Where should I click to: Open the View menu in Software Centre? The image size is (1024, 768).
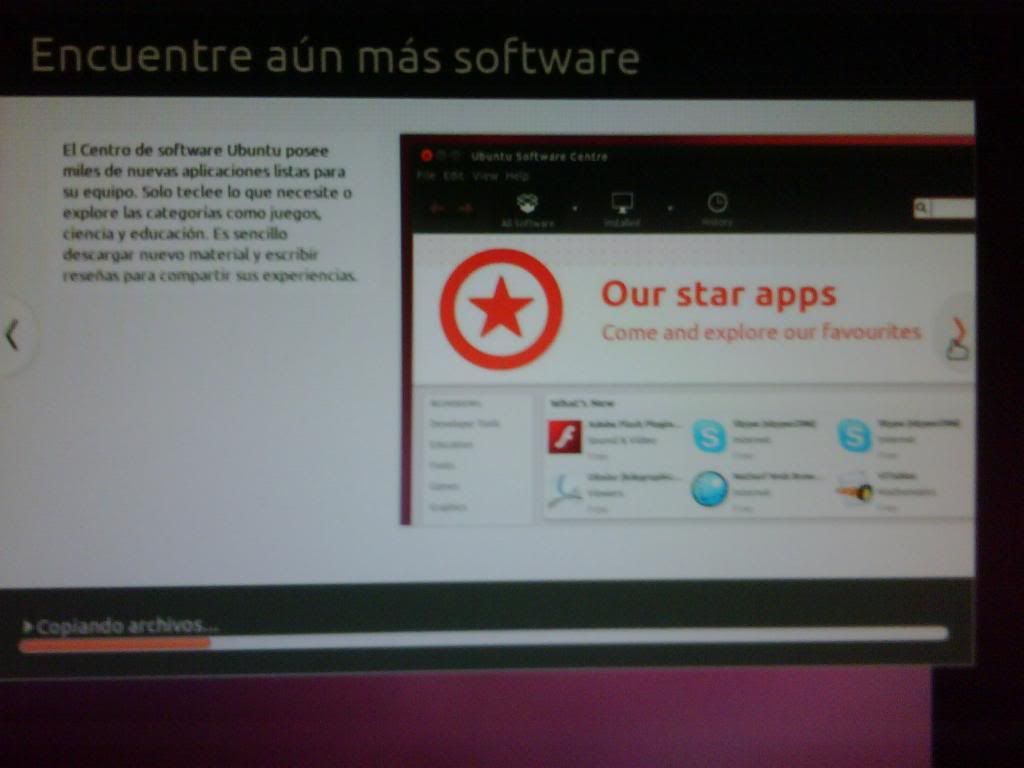485,176
